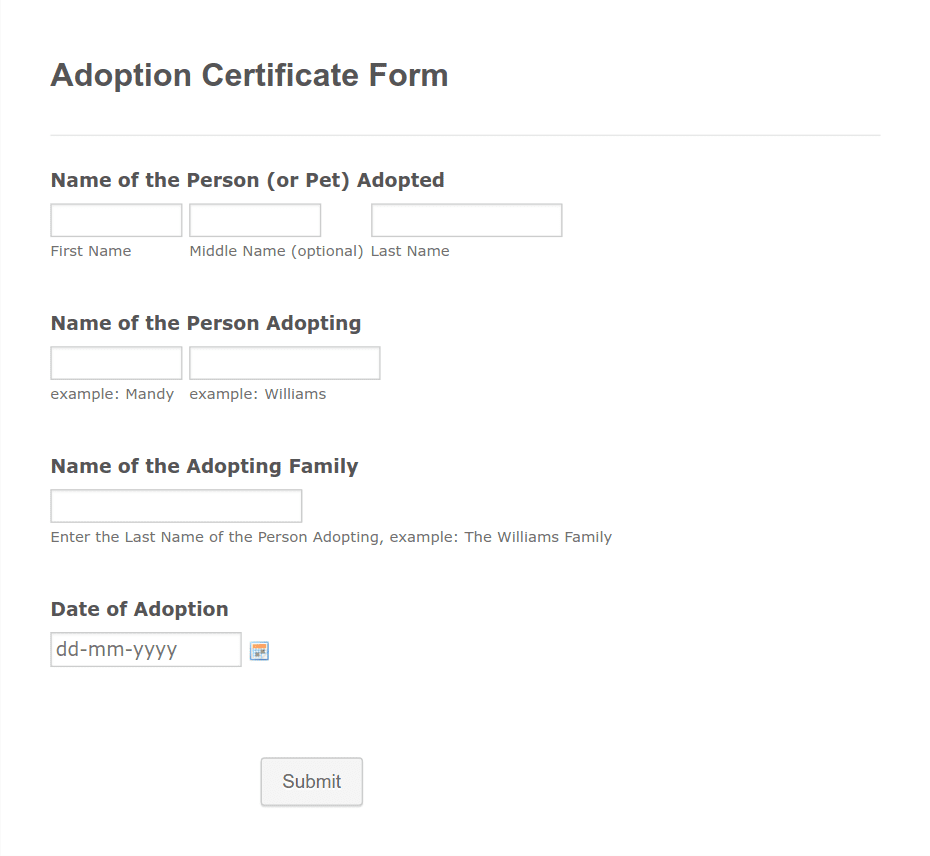Click the 'example: Mandy' hint text
Viewport: 930px width, 856px height.
tap(112, 394)
